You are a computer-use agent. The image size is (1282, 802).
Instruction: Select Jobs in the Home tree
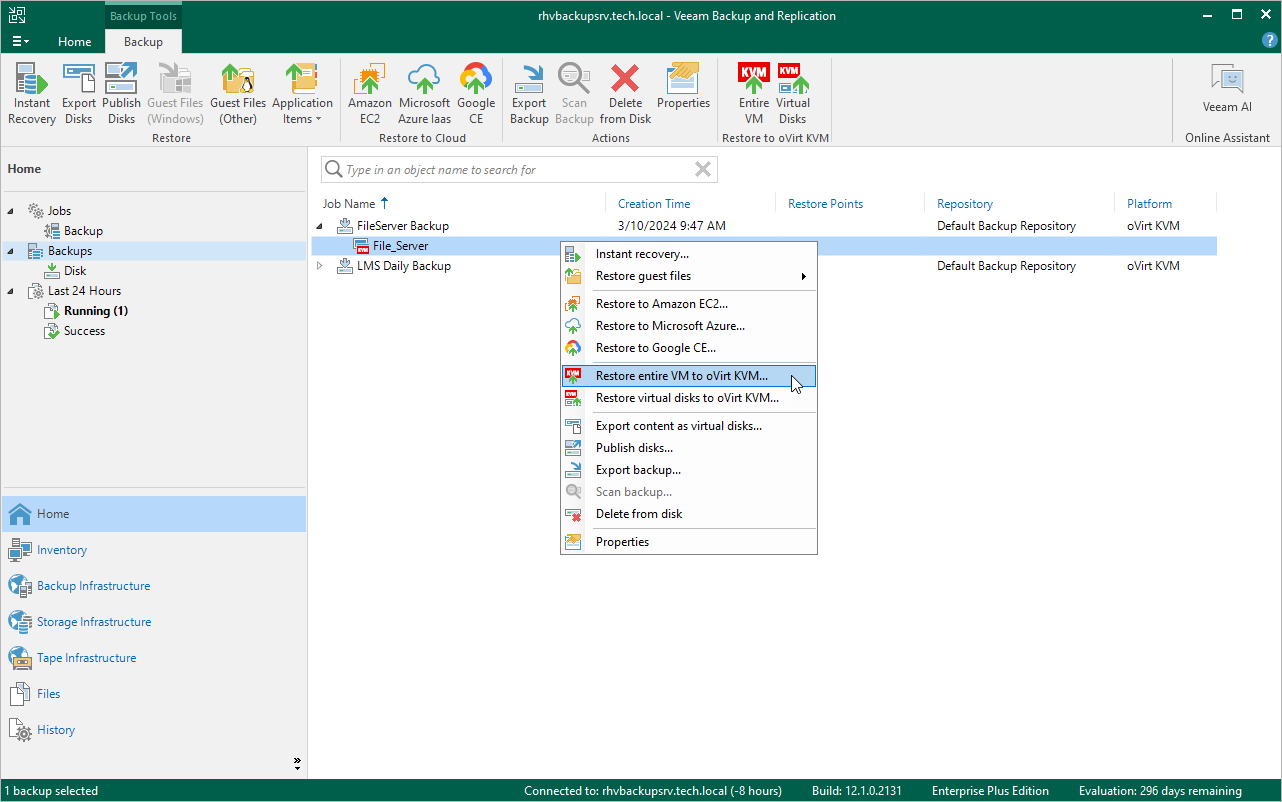pyautogui.click(x=59, y=211)
